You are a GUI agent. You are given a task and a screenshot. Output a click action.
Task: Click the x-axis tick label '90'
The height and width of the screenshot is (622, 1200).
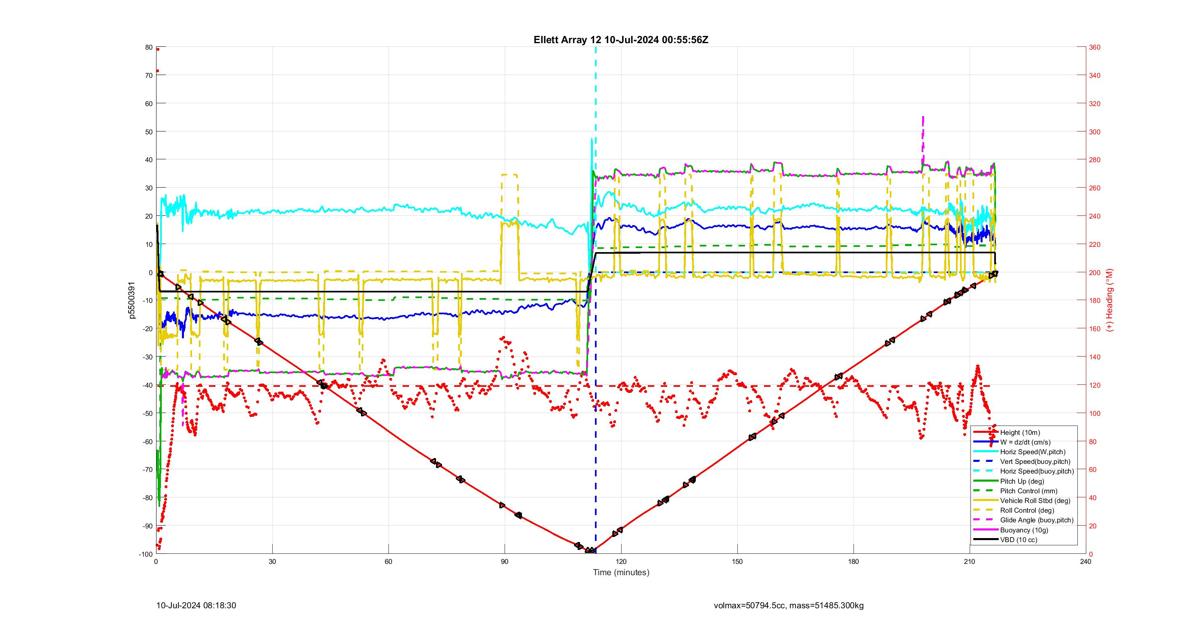click(504, 563)
